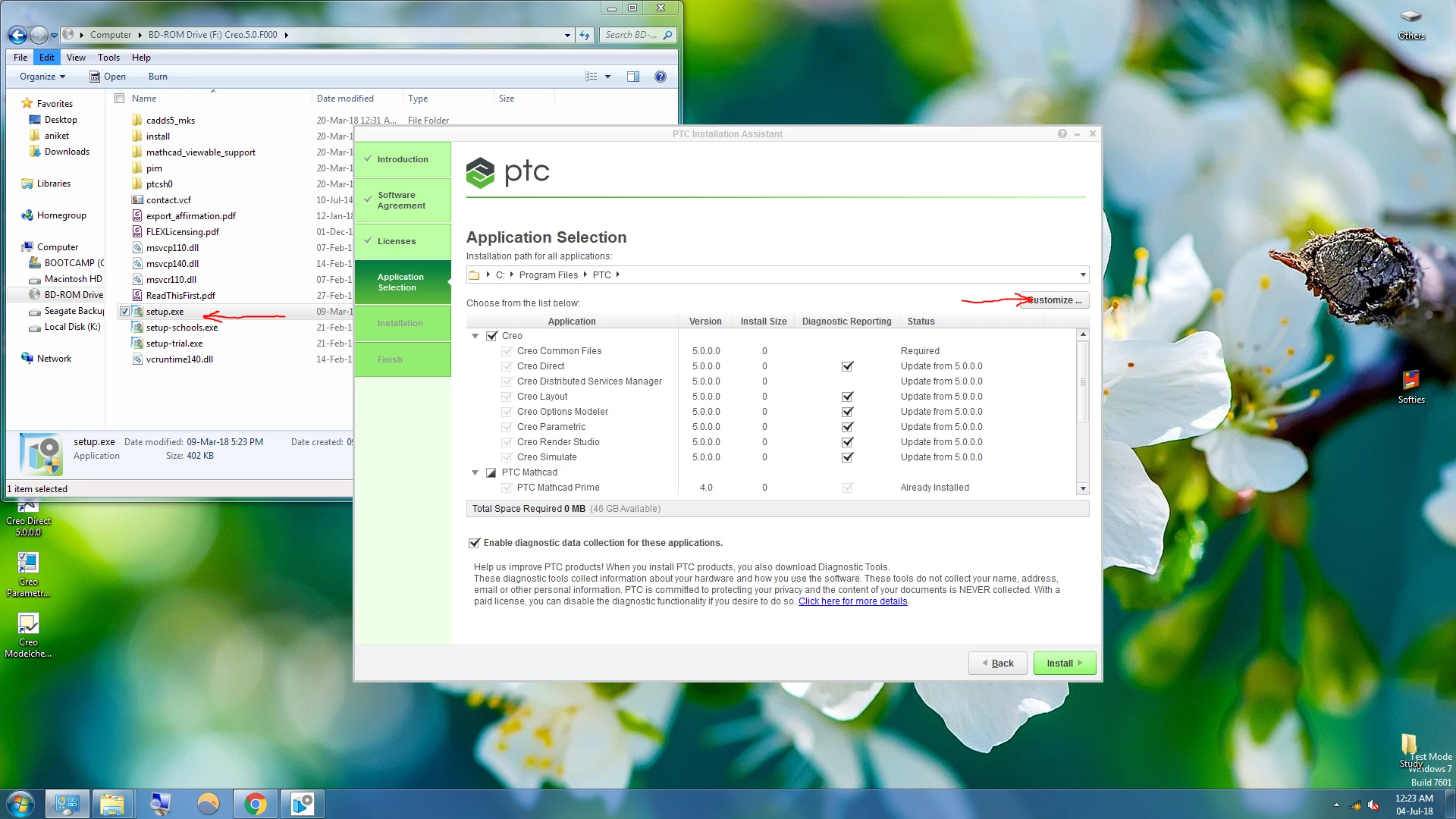Open Chrome from the taskbar

[256, 804]
